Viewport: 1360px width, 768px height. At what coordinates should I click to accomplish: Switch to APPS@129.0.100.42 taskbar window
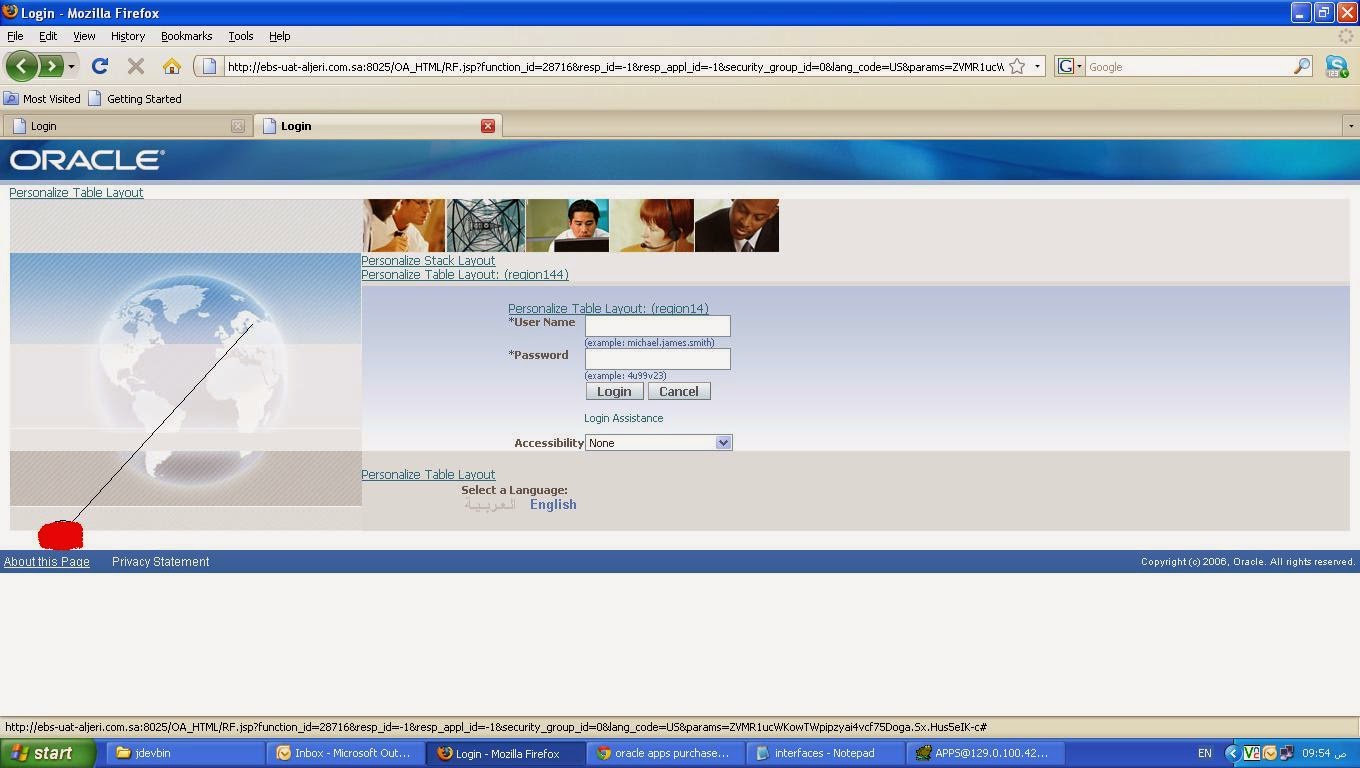pos(985,753)
